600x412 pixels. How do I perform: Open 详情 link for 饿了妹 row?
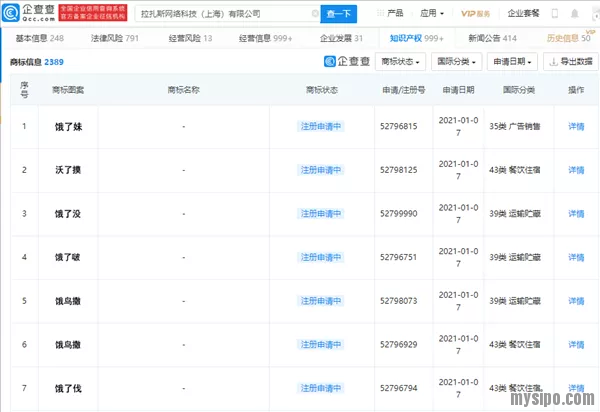pos(576,127)
